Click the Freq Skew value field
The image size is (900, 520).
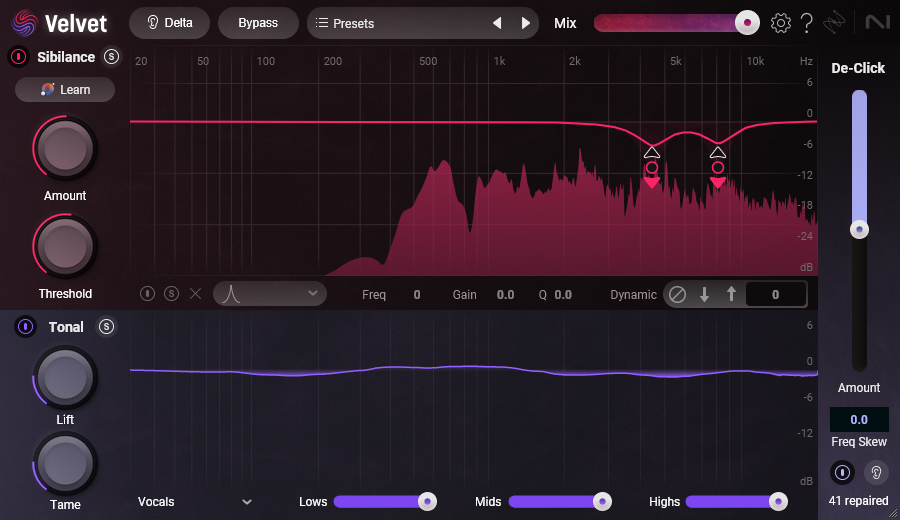[859, 420]
